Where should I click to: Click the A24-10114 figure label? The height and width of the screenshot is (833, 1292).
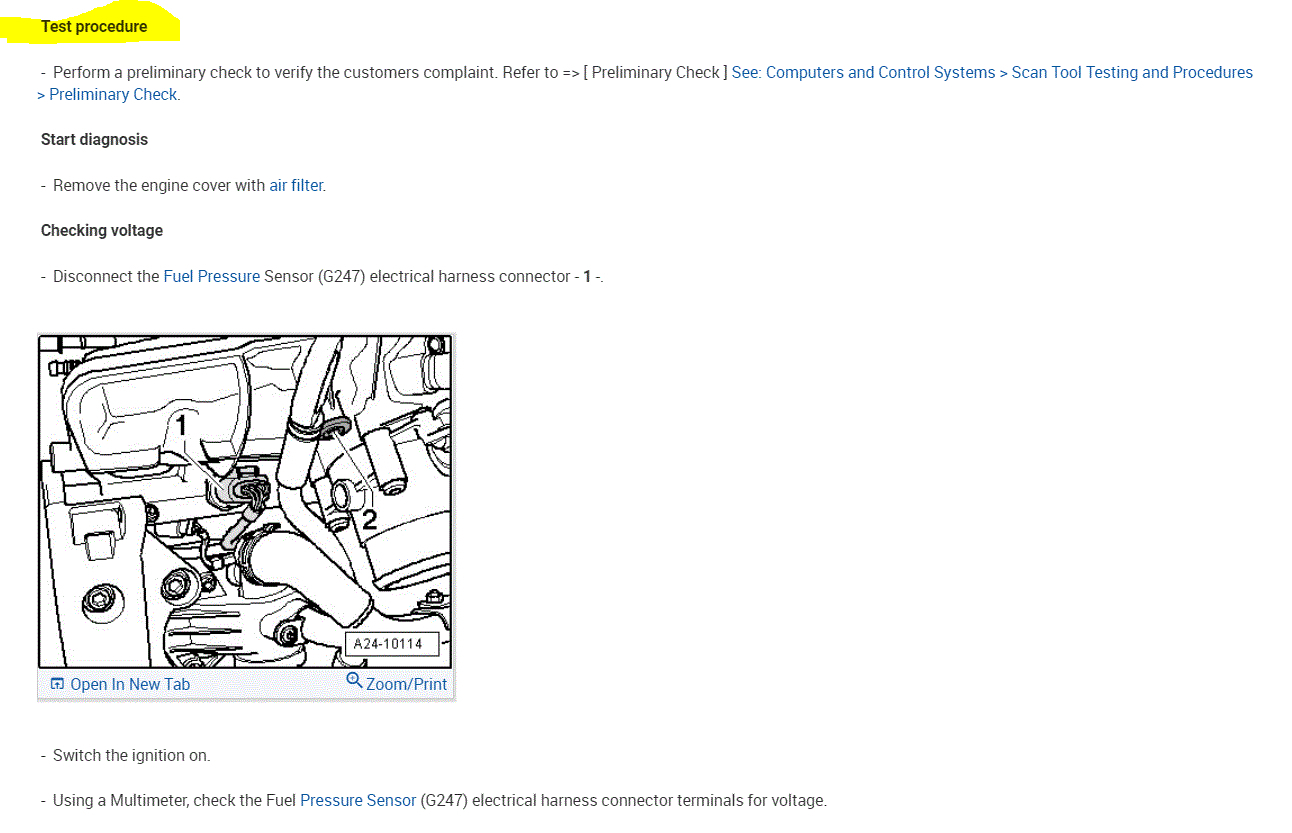(389, 644)
